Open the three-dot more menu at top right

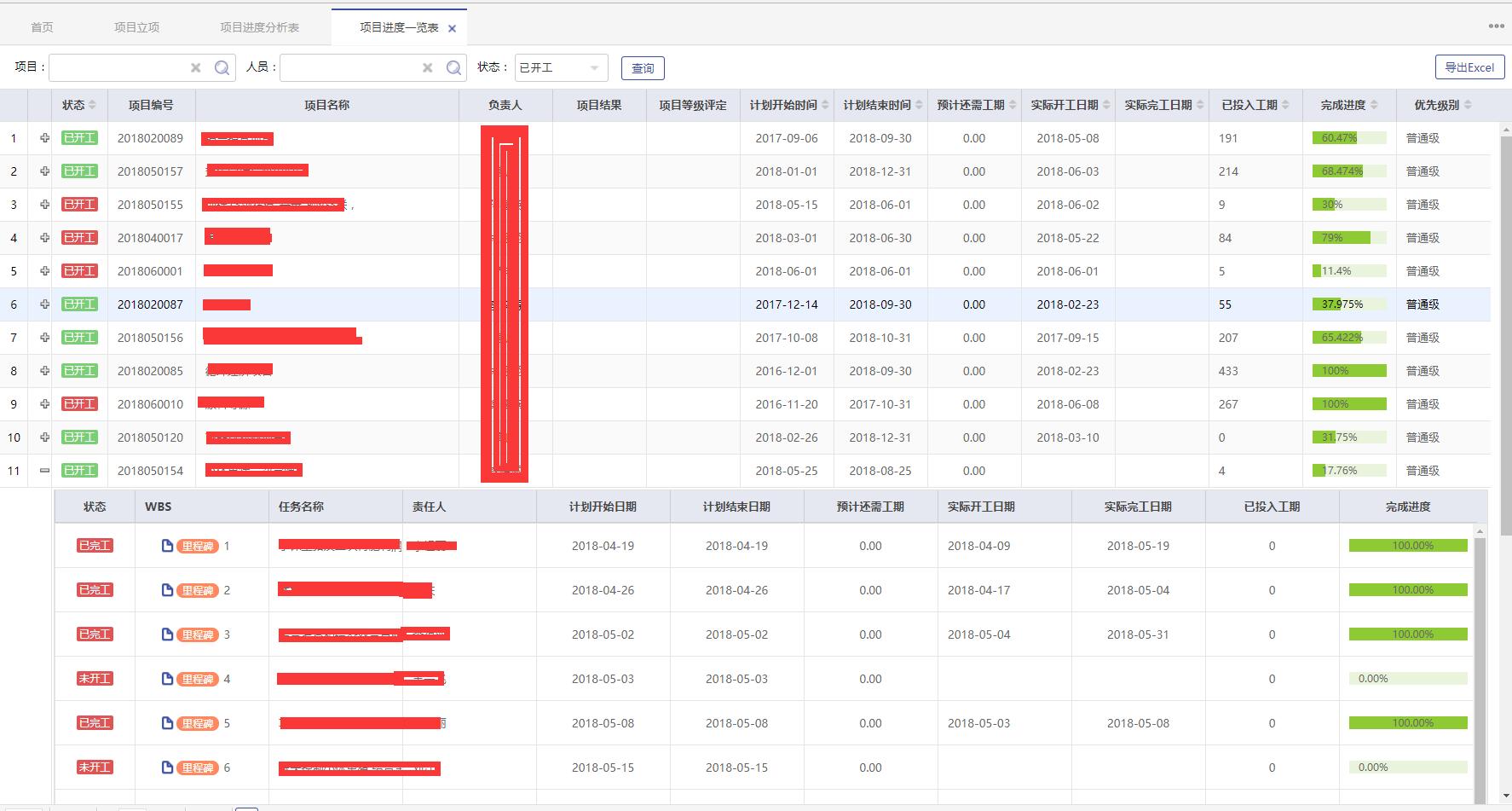[1496, 26]
